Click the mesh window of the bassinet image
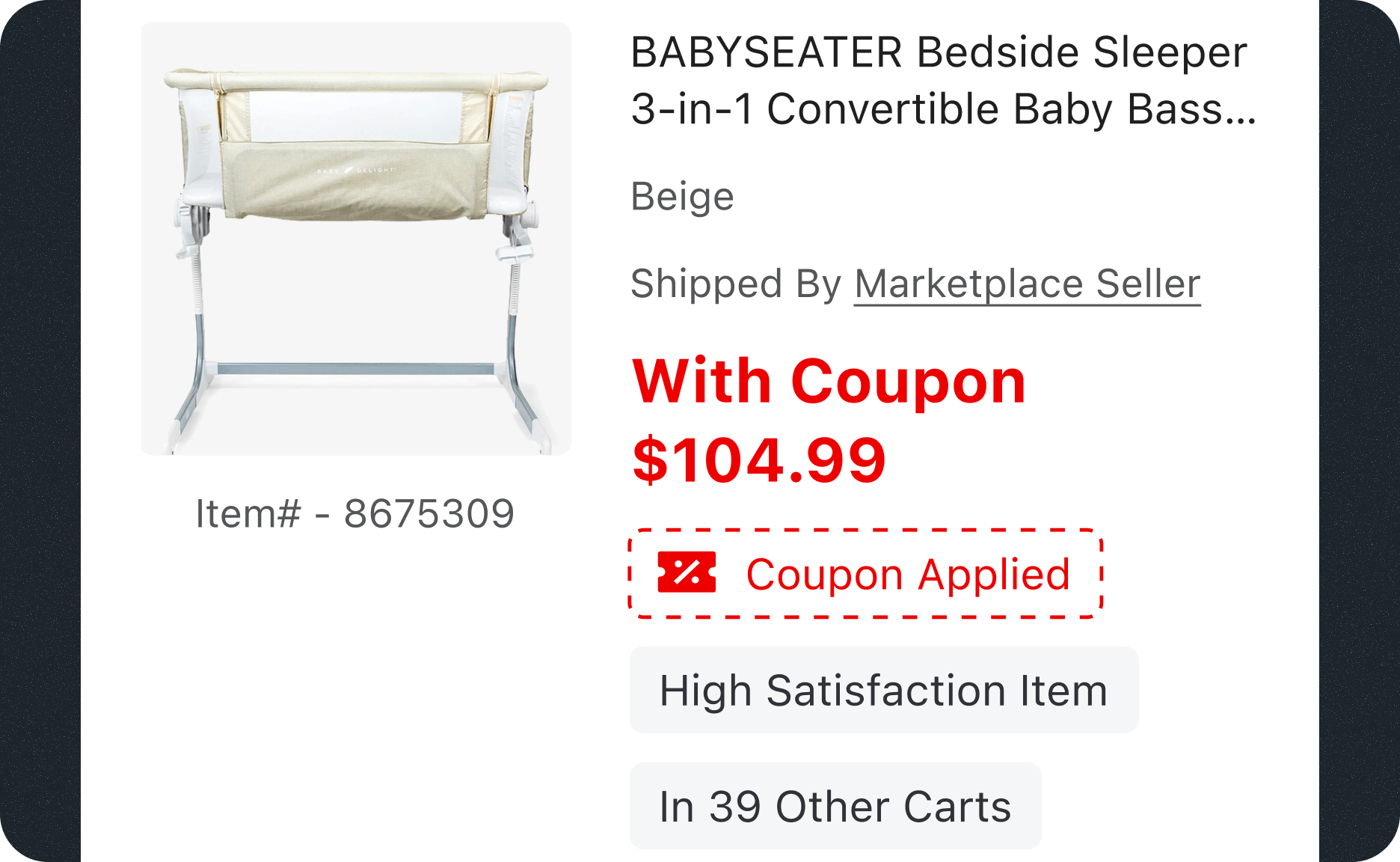Screen dimensions: 1400x862 pos(356,116)
